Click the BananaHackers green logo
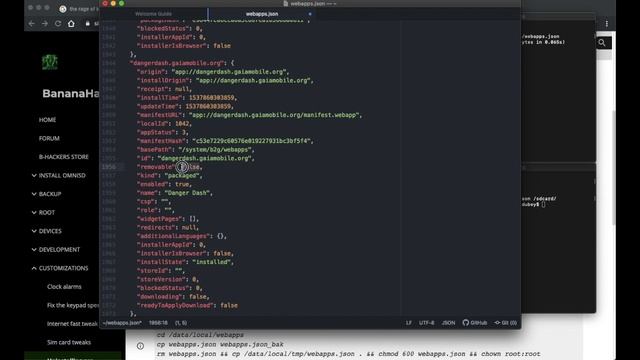 point(50,62)
